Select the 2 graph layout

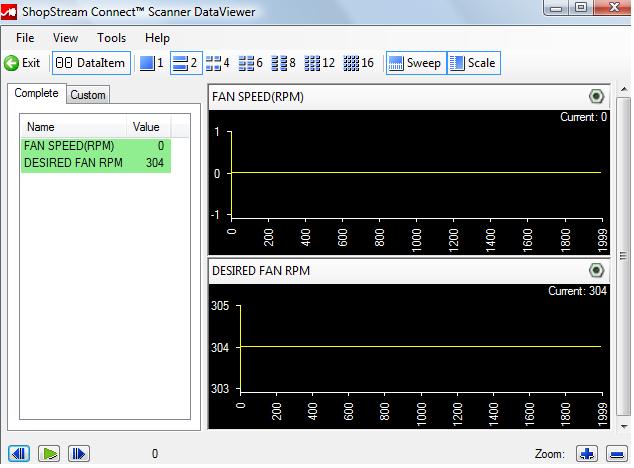pyautogui.click(x=186, y=63)
